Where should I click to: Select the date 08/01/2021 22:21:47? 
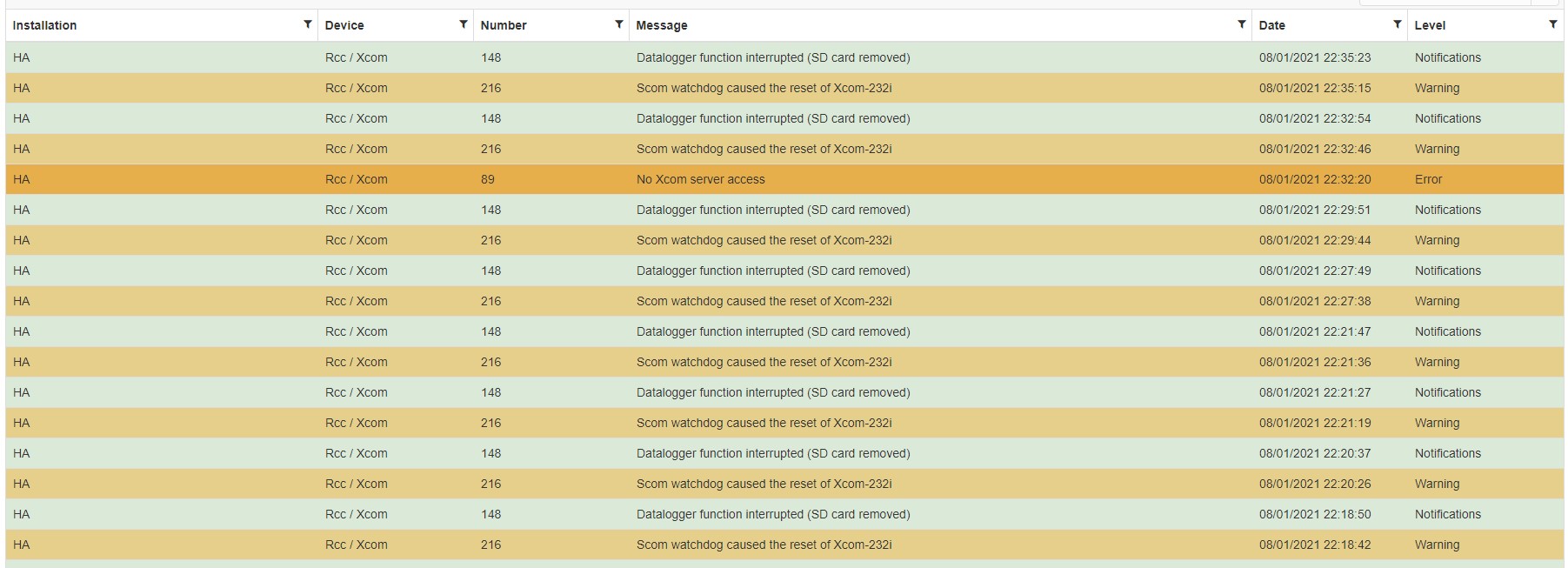(1314, 331)
